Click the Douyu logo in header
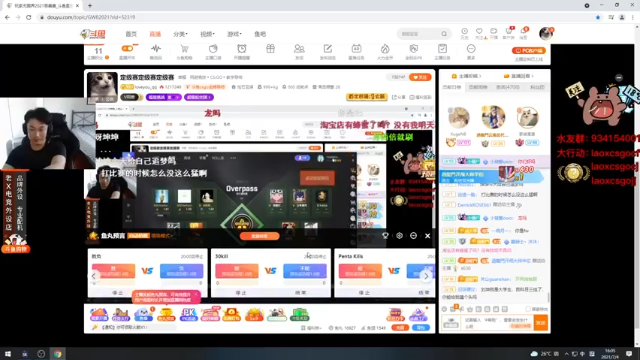The width and height of the screenshot is (640, 360). 93,34
